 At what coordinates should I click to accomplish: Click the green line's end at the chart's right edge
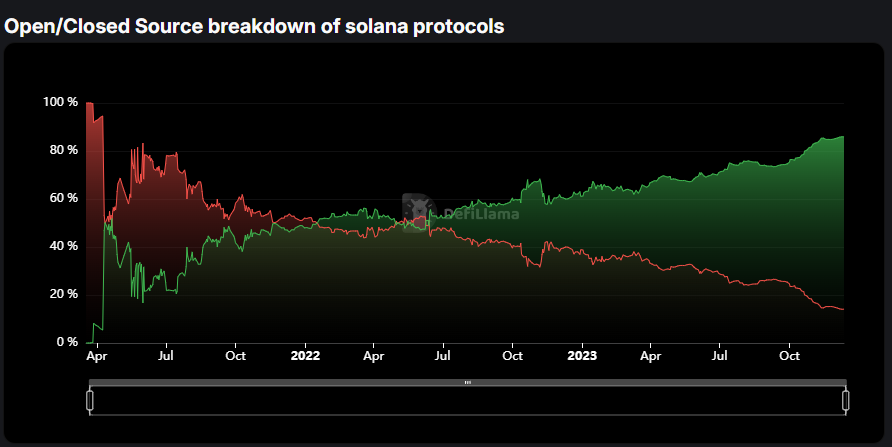pyautogui.click(x=843, y=137)
